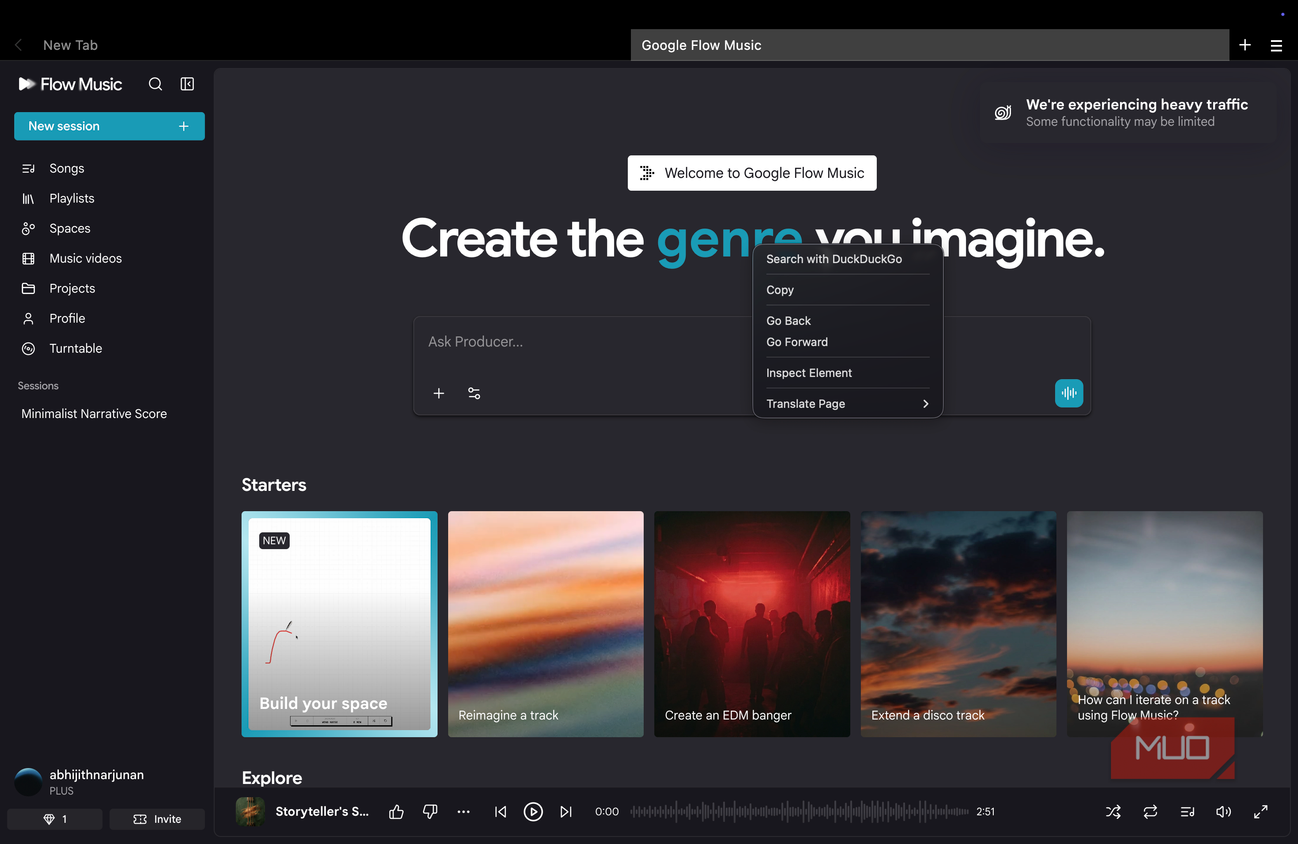
Task: Open the browser hamburger menu
Action: pyautogui.click(x=1276, y=45)
